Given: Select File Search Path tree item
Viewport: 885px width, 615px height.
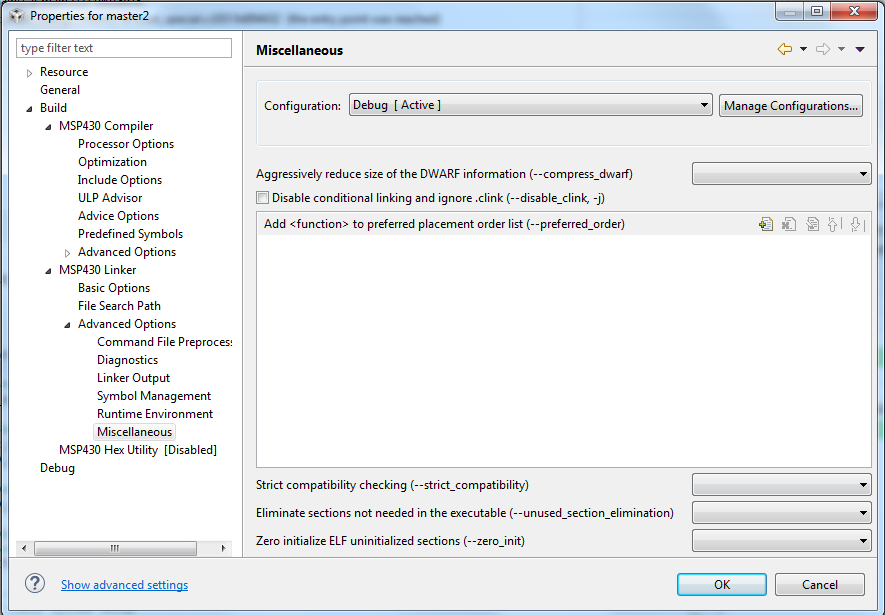Looking at the screenshot, I should click(x=119, y=306).
